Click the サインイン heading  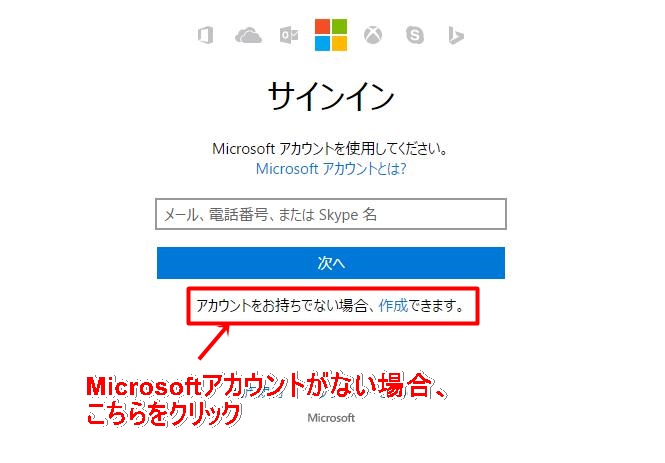pos(331,96)
